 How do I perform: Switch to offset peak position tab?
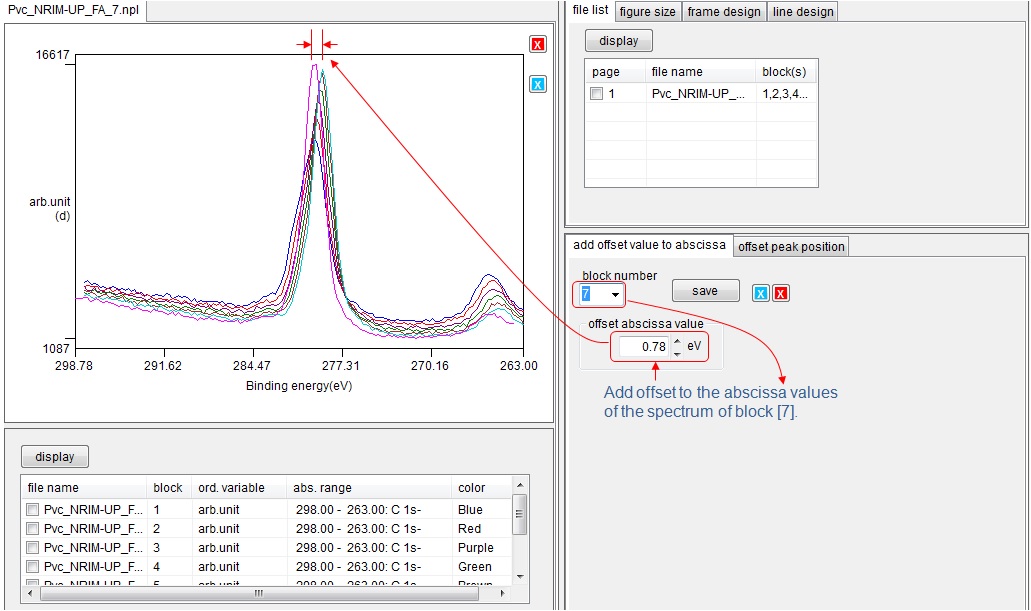pyautogui.click(x=791, y=247)
